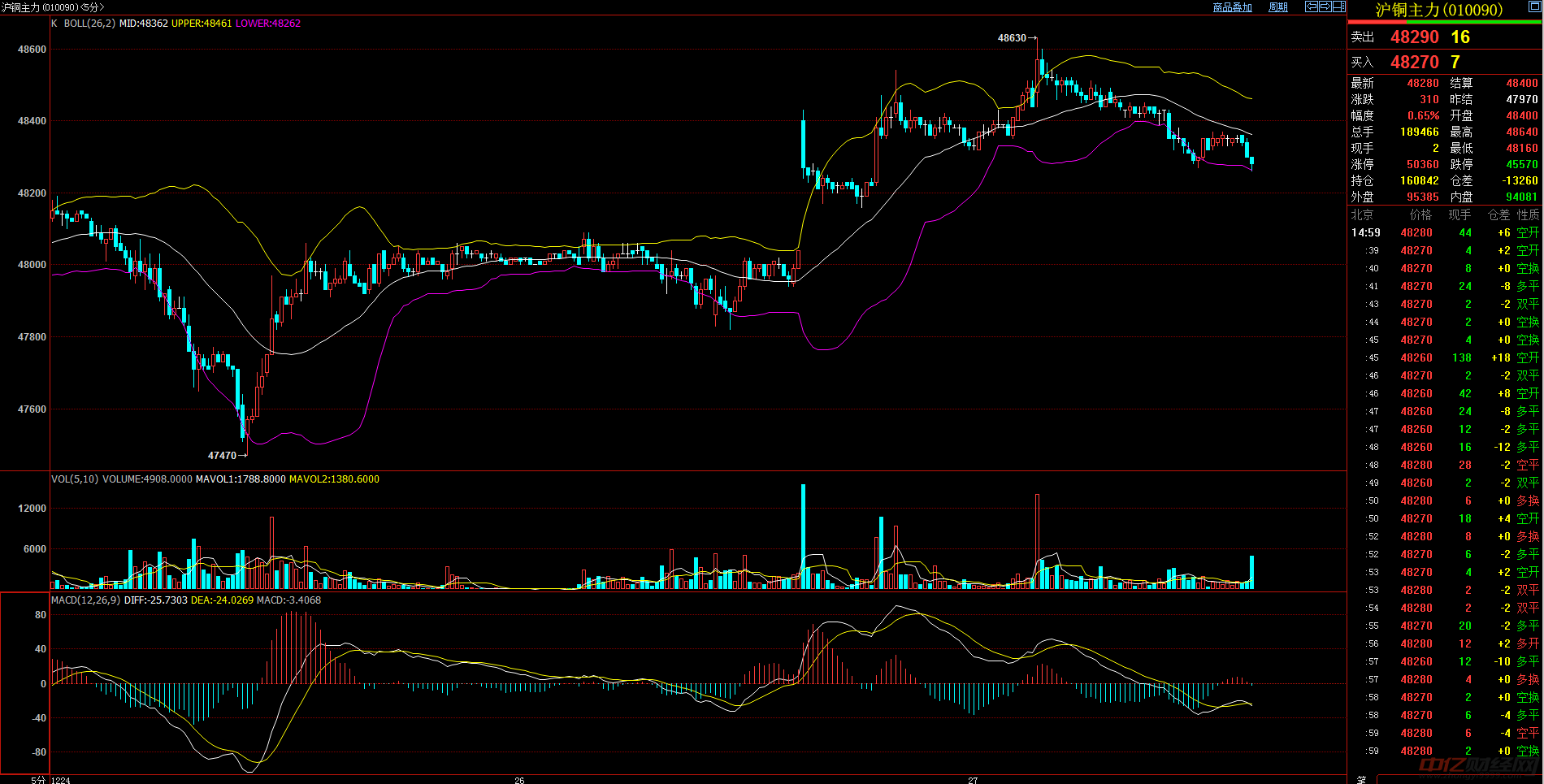
Task: Click the MACD(12,26,9) indicator label
Action: pos(85,600)
